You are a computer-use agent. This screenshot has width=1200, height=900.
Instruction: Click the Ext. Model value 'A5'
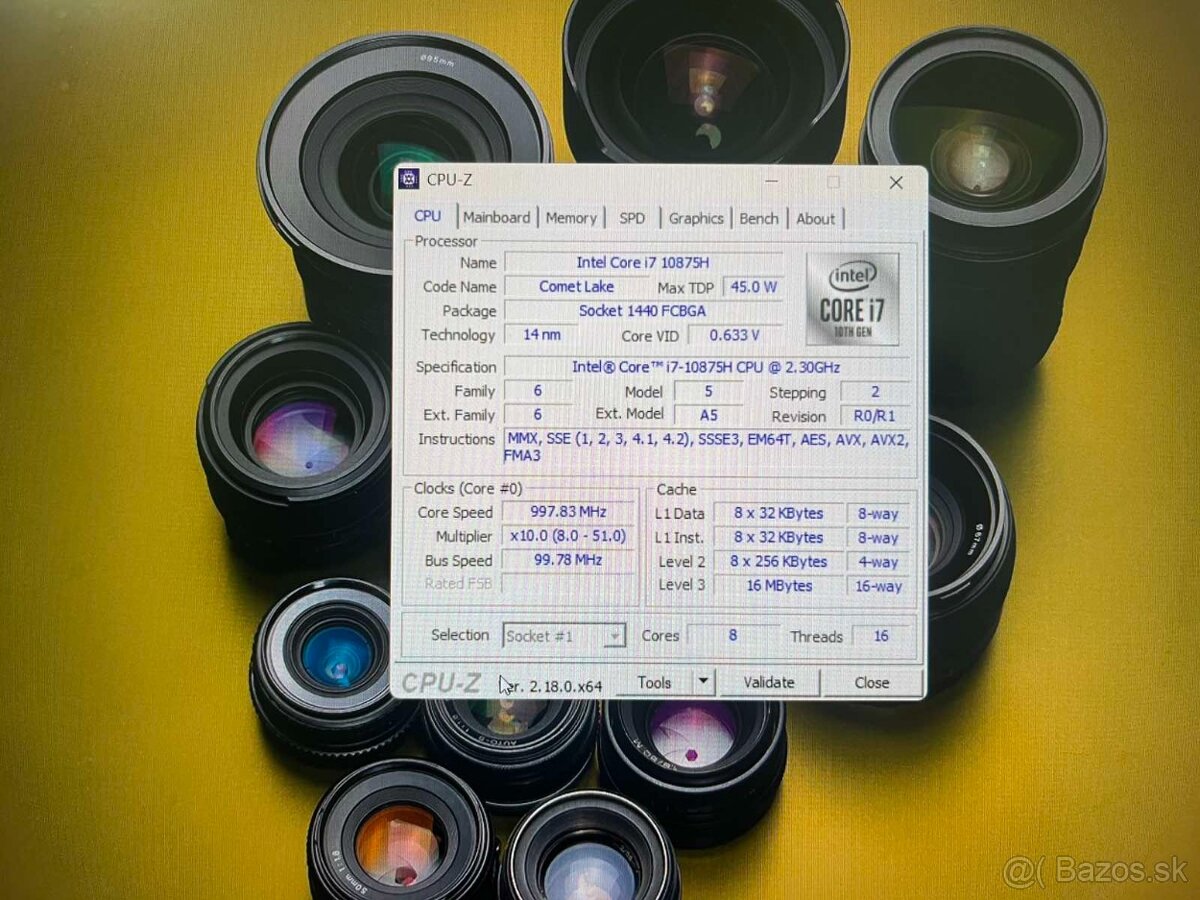[708, 414]
